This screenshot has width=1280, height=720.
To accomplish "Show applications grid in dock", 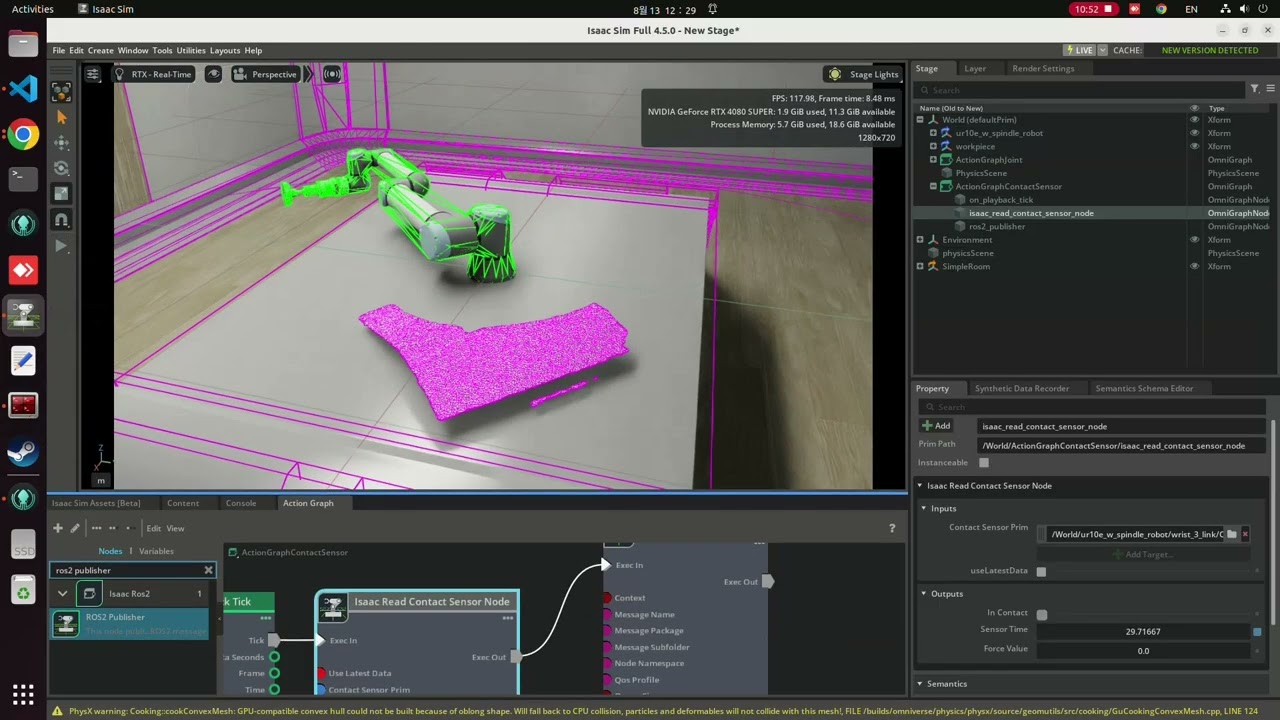I will point(23,693).
